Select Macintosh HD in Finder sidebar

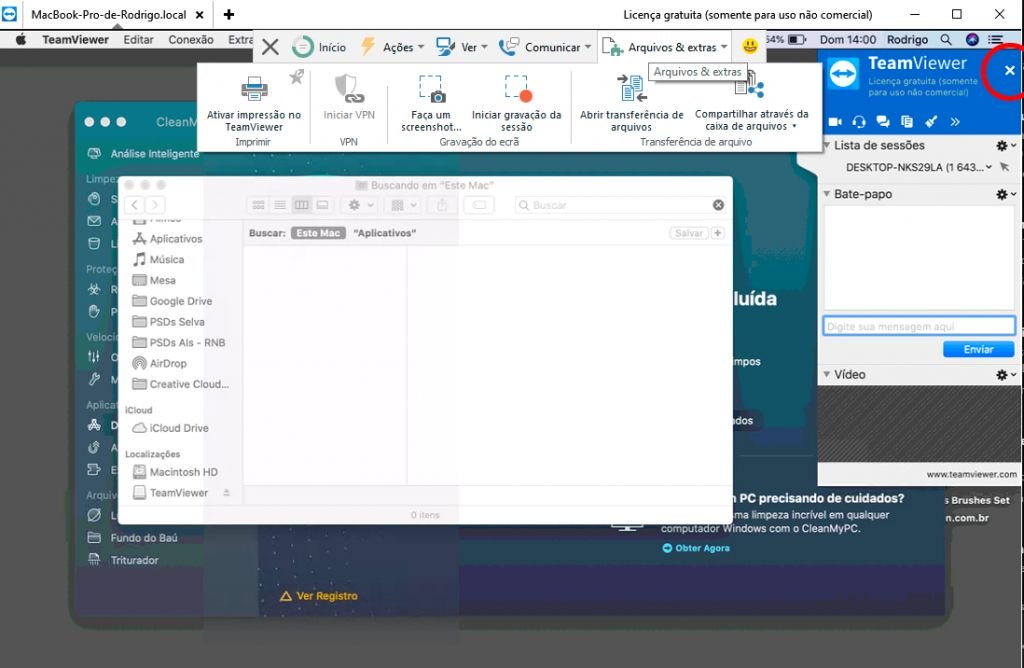tap(175, 471)
